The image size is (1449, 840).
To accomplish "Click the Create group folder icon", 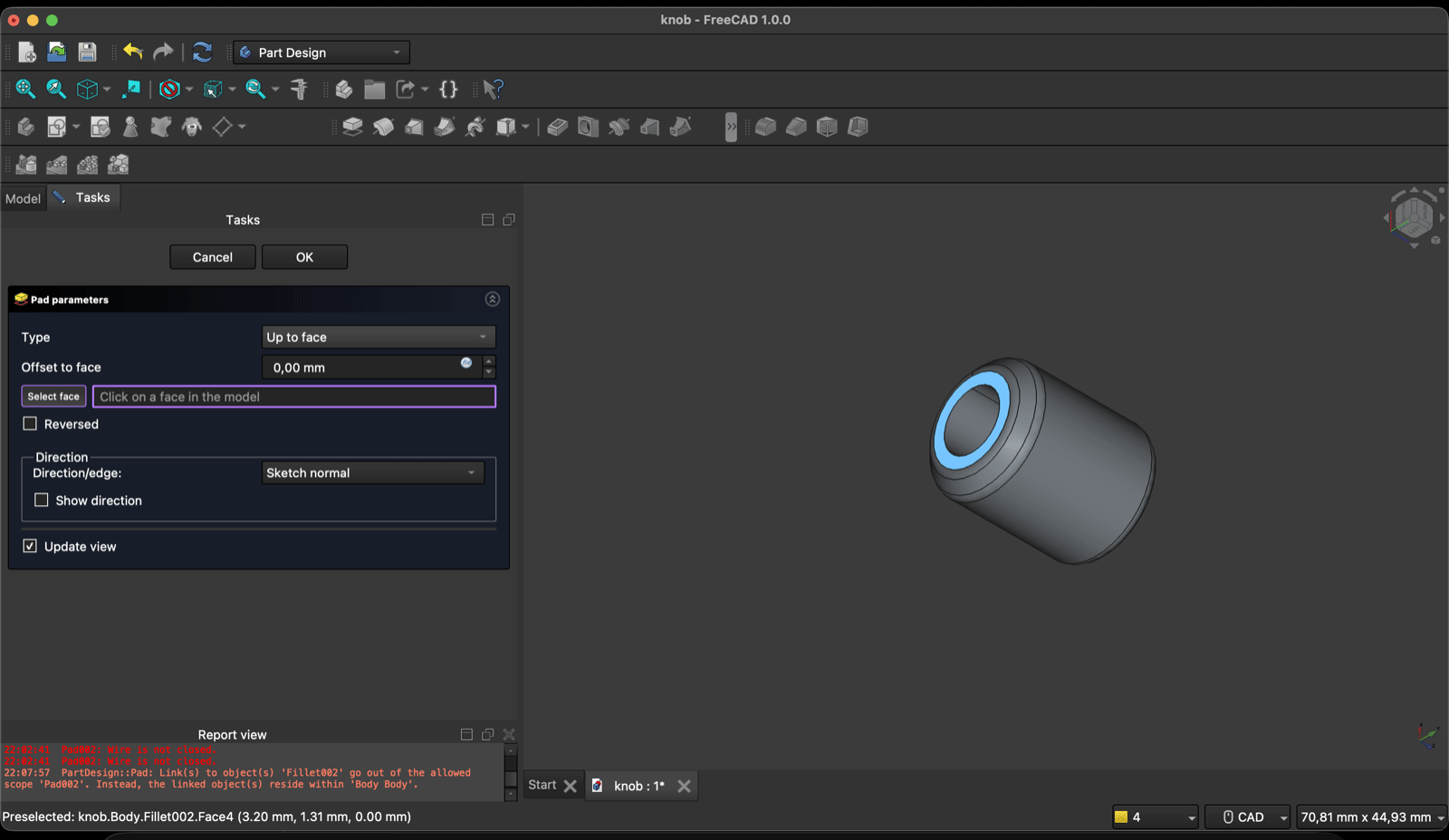I will click(375, 89).
